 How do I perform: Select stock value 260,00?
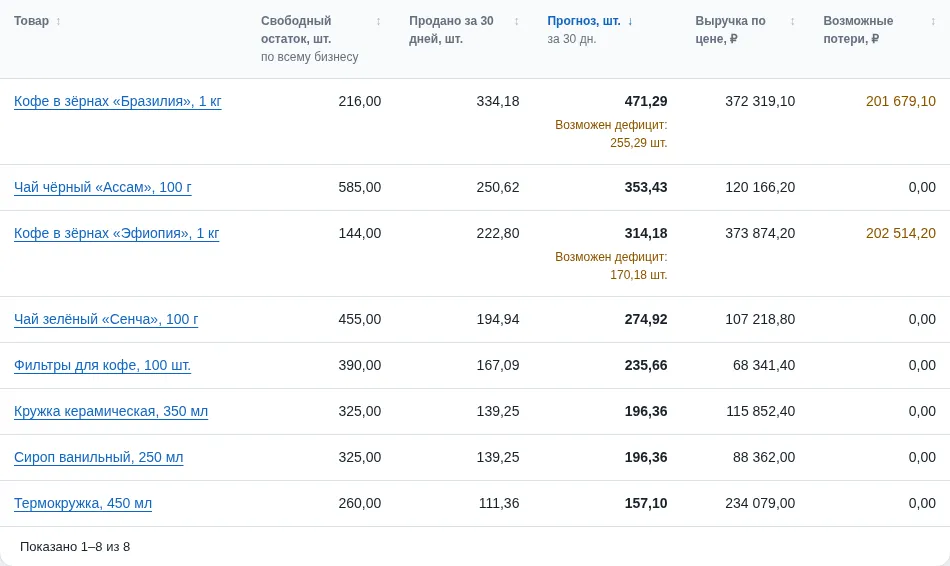coord(360,504)
